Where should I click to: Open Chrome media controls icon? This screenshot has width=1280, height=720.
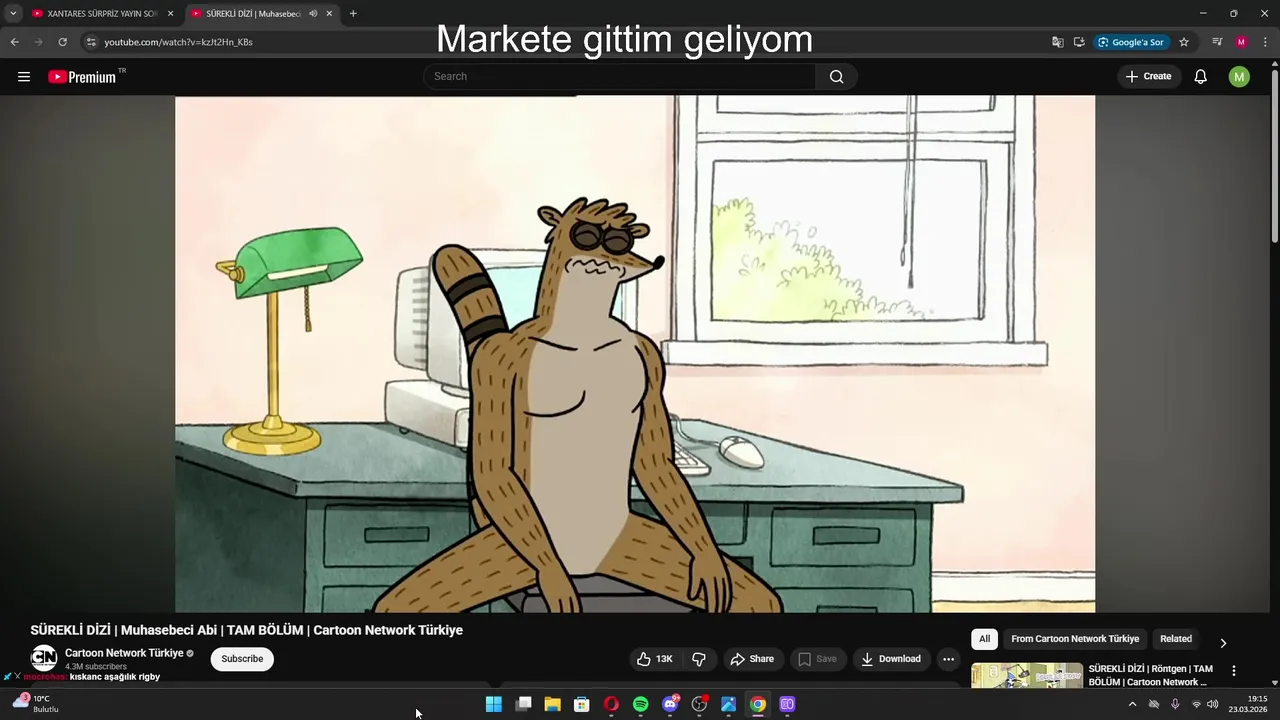(1217, 42)
